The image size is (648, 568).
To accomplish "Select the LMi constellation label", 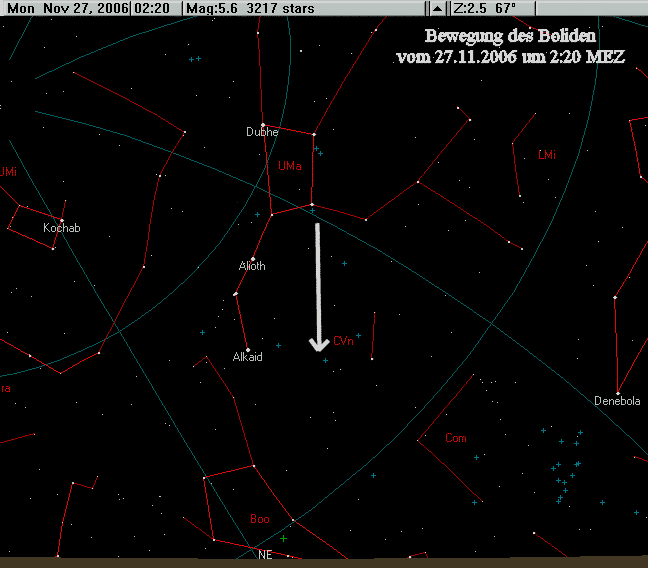I will pyautogui.click(x=547, y=155).
